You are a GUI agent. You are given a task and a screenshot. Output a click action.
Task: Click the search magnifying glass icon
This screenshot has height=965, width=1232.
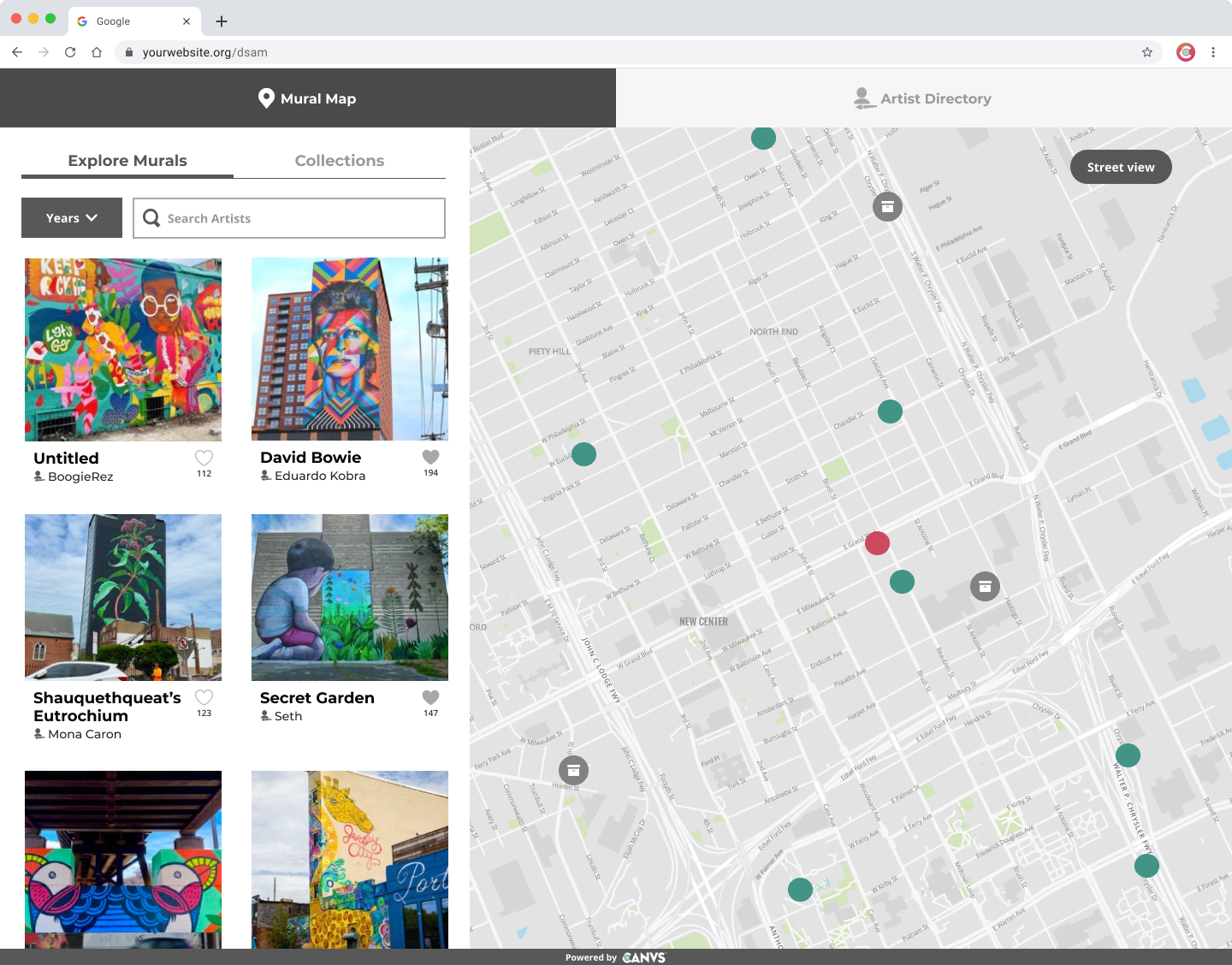pyautogui.click(x=151, y=218)
